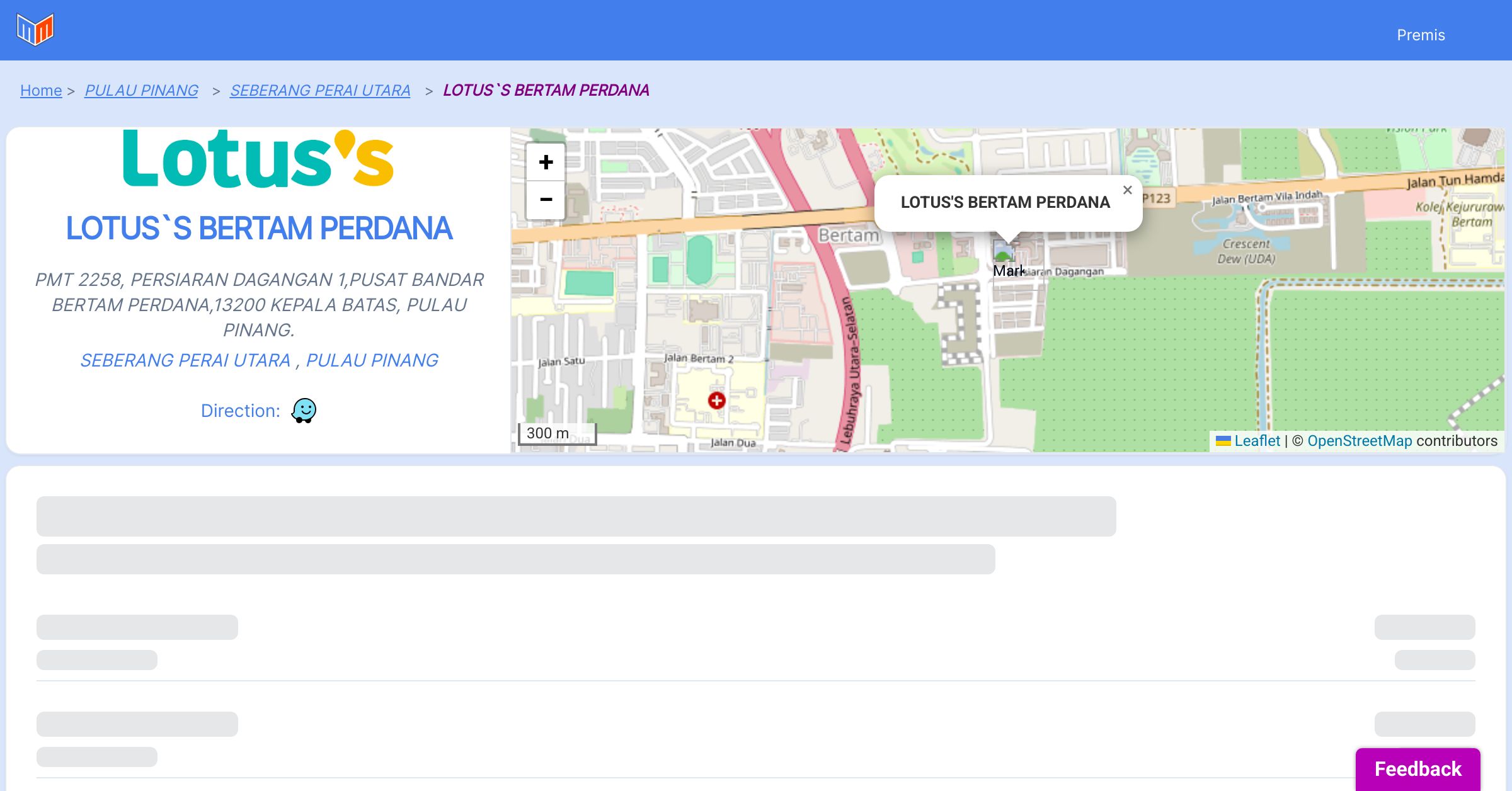
Task: Click the Lotus's brand logo image
Action: point(258,159)
